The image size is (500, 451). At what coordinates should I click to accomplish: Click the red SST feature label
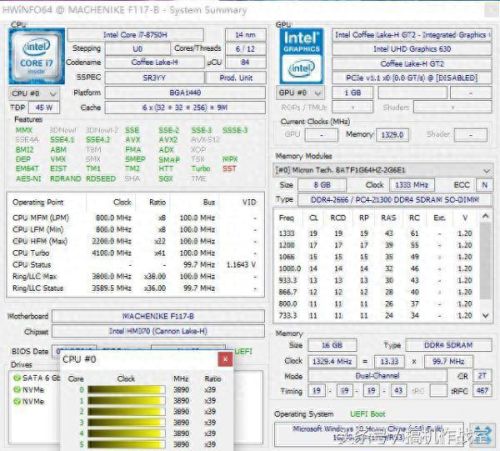pos(229,169)
